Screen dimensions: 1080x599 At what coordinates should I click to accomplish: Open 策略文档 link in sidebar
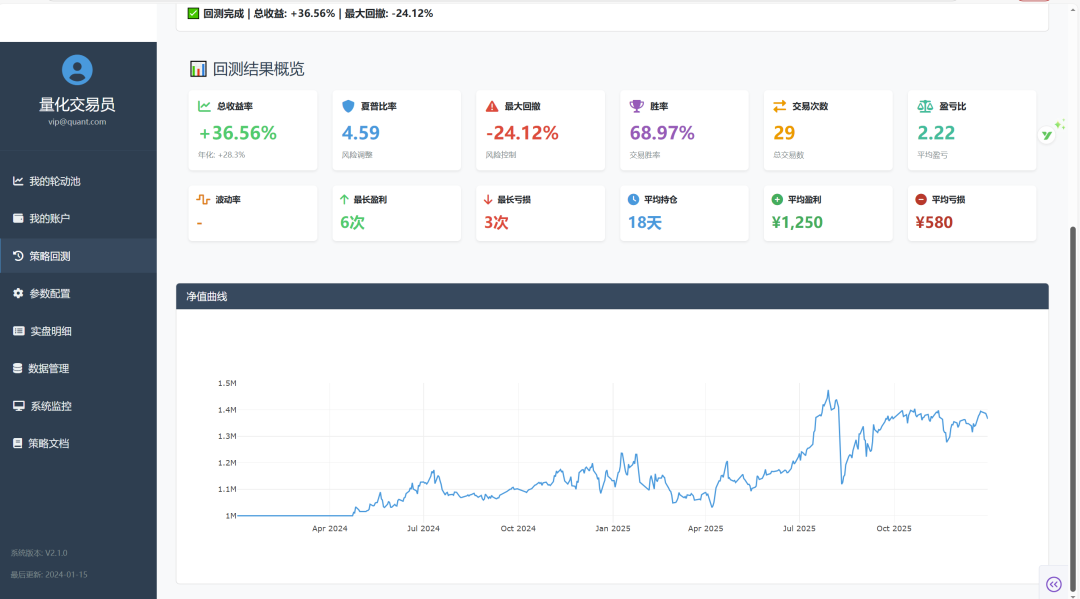(x=48, y=443)
